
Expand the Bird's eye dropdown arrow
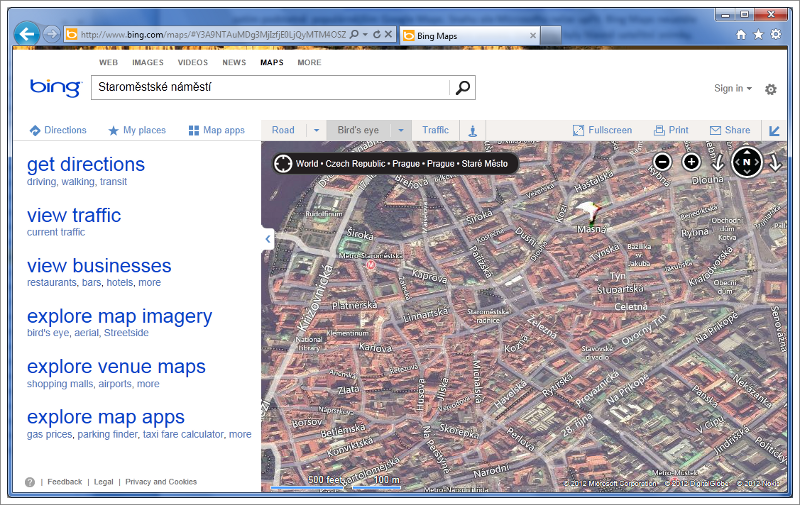pos(401,130)
